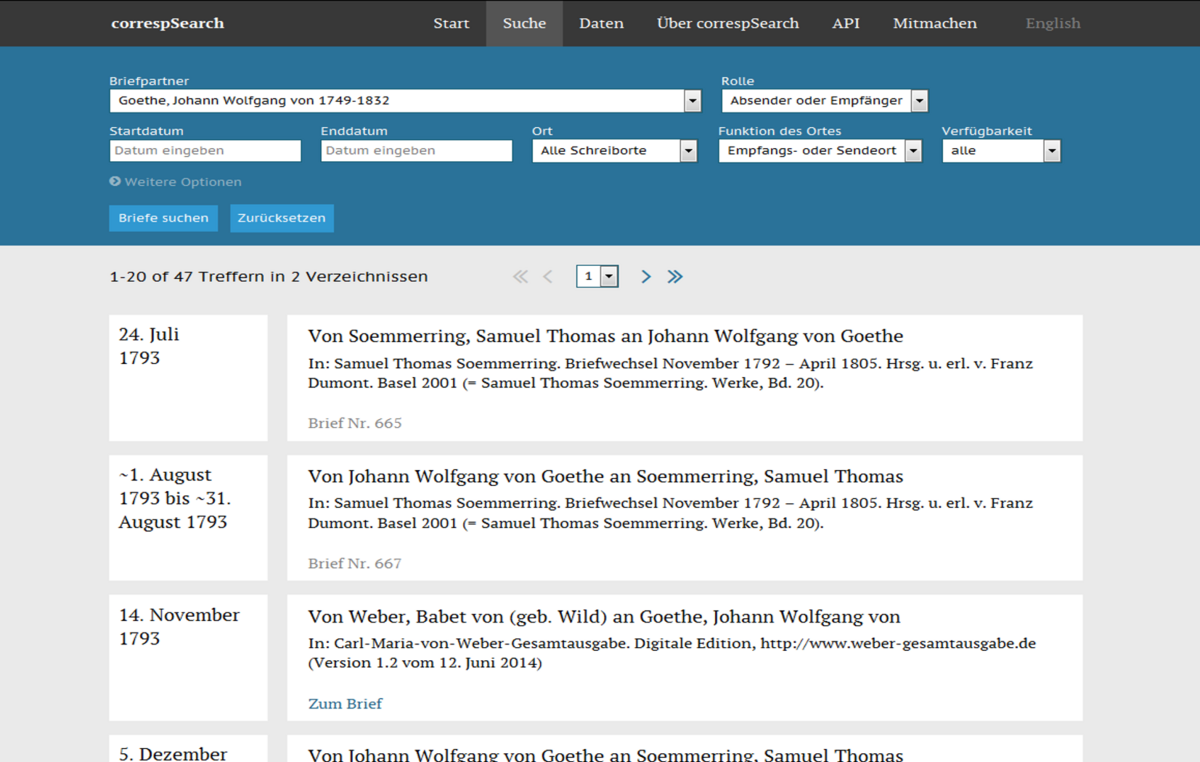Open the Daten menu item

[x=601, y=23]
